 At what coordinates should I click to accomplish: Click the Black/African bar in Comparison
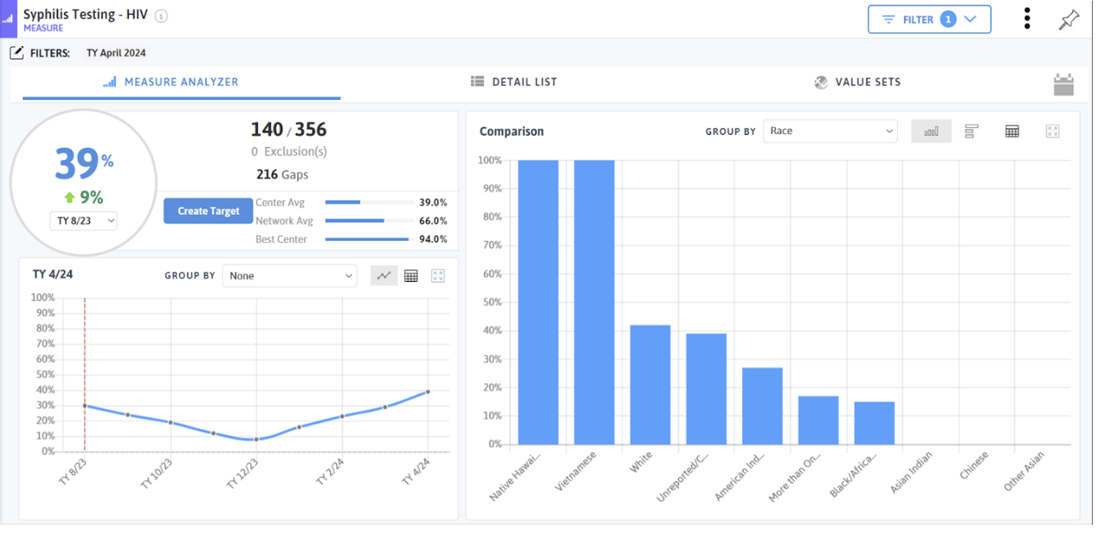coord(875,423)
